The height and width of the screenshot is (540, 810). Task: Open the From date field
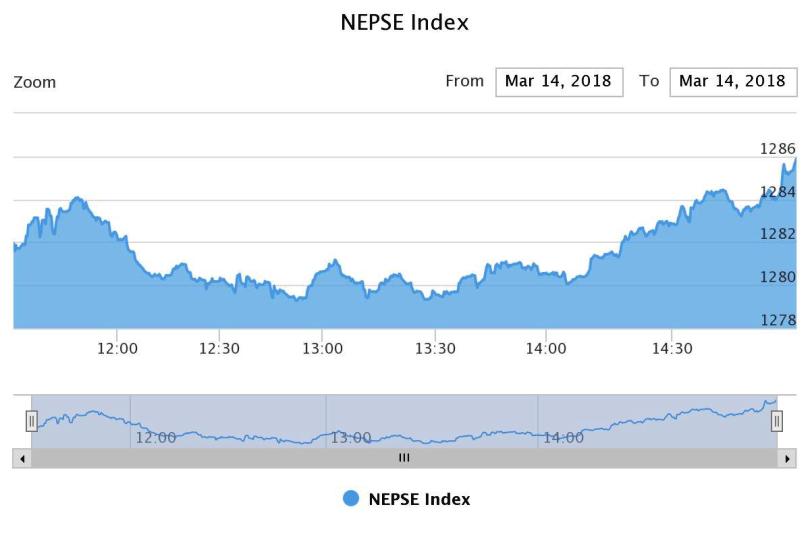pos(559,82)
